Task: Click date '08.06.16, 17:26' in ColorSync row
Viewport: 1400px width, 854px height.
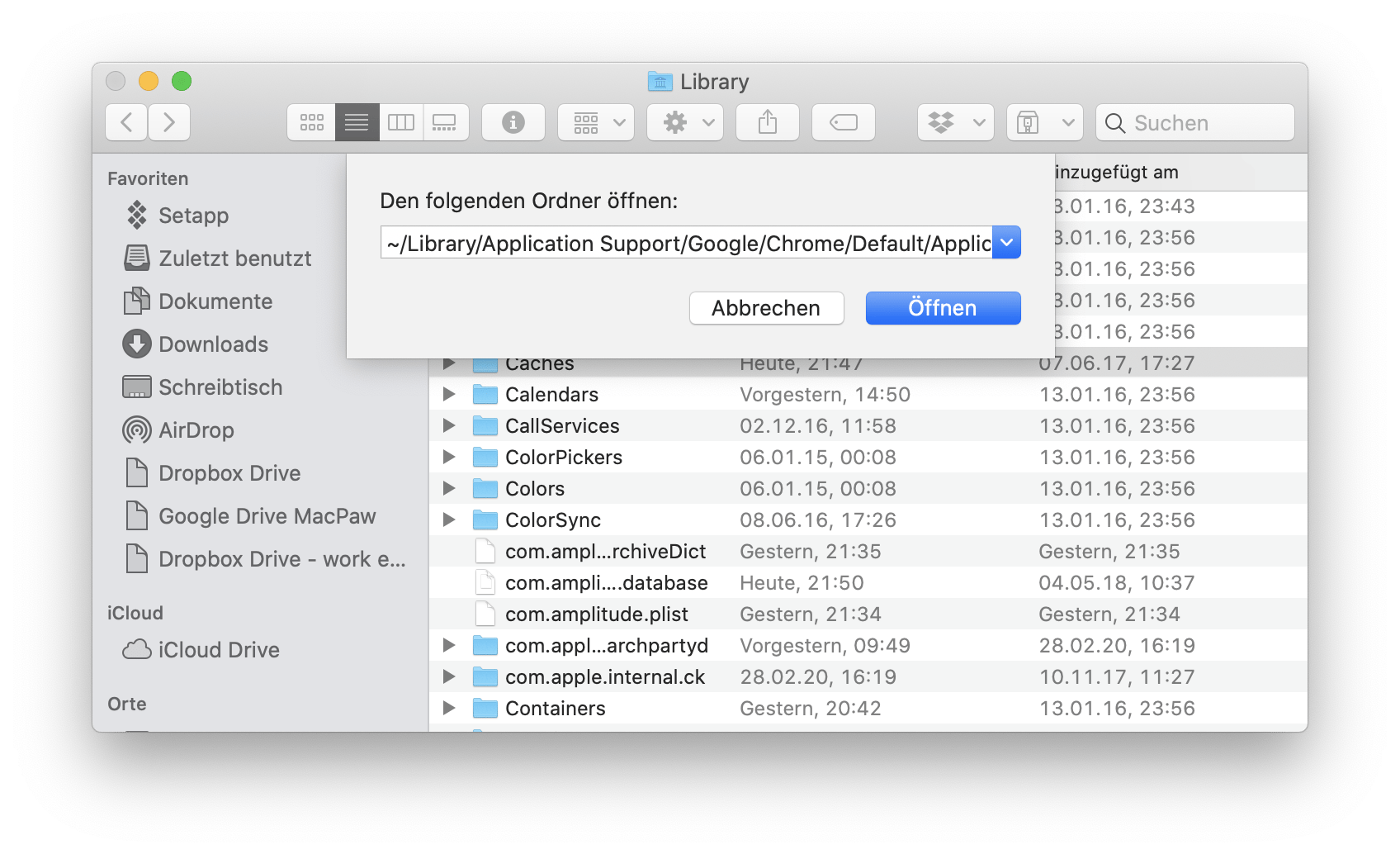Action: pyautogui.click(x=817, y=520)
